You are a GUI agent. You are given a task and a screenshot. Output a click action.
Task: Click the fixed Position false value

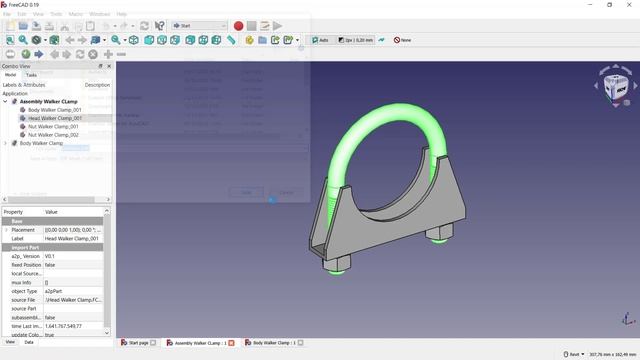click(73, 265)
